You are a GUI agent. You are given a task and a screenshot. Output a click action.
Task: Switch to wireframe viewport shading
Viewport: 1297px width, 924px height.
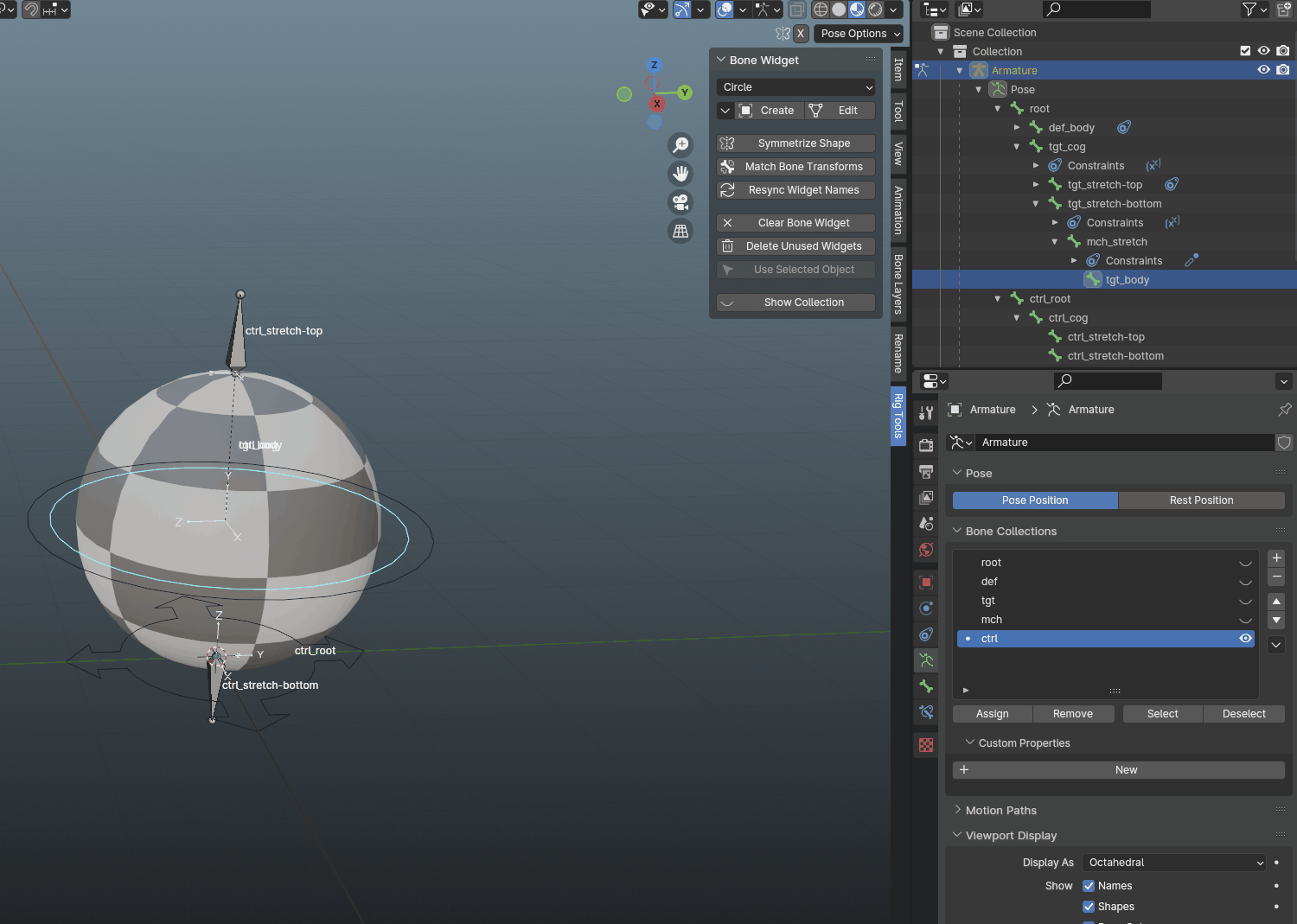pos(821,10)
